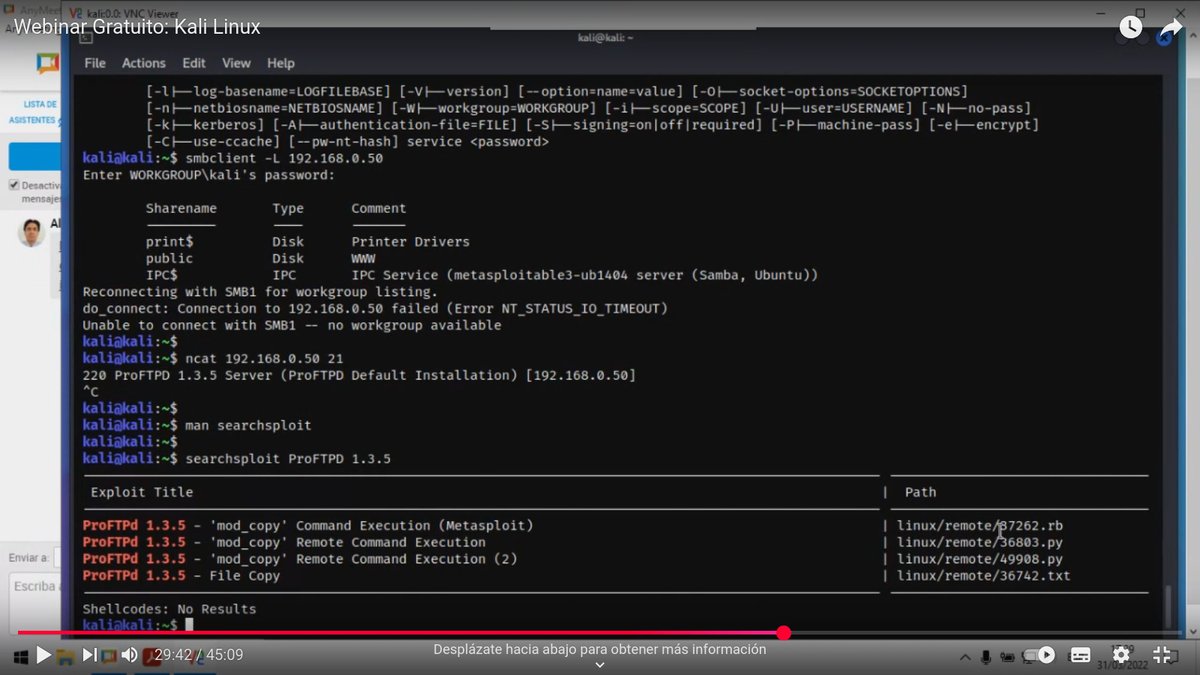Exit full screen mode
Screen dimensions: 1200x675
[1162, 655]
